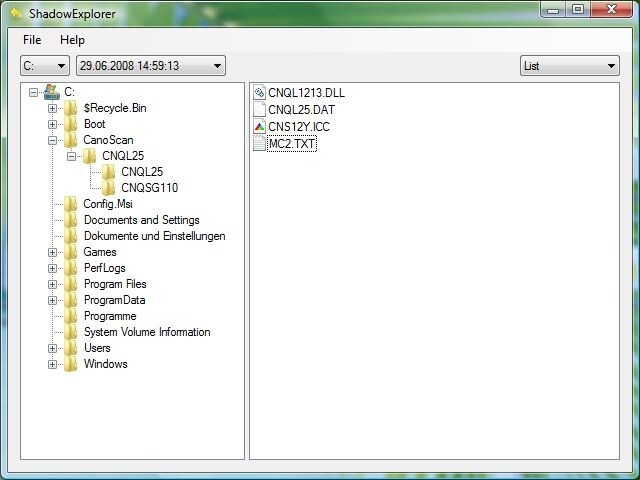The width and height of the screenshot is (640, 480).
Task: Select System Volume Information folder
Action: tap(146, 332)
